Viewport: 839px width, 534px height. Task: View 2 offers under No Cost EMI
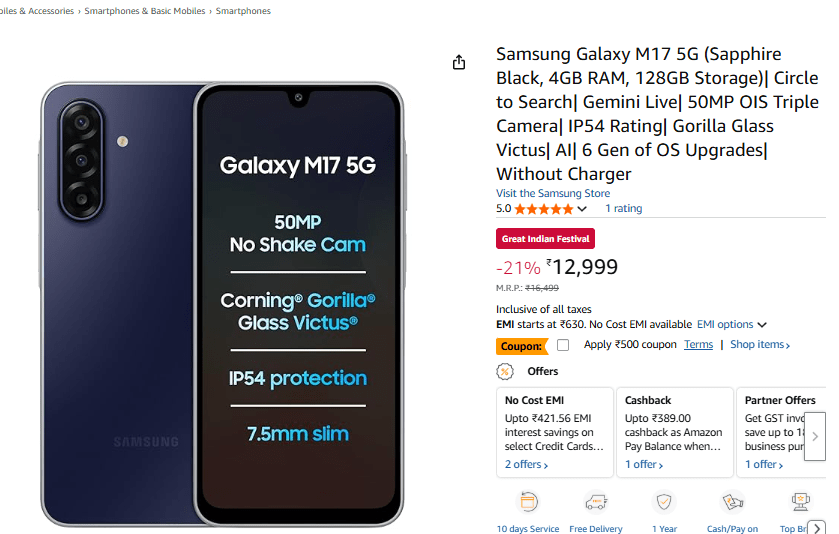526,465
